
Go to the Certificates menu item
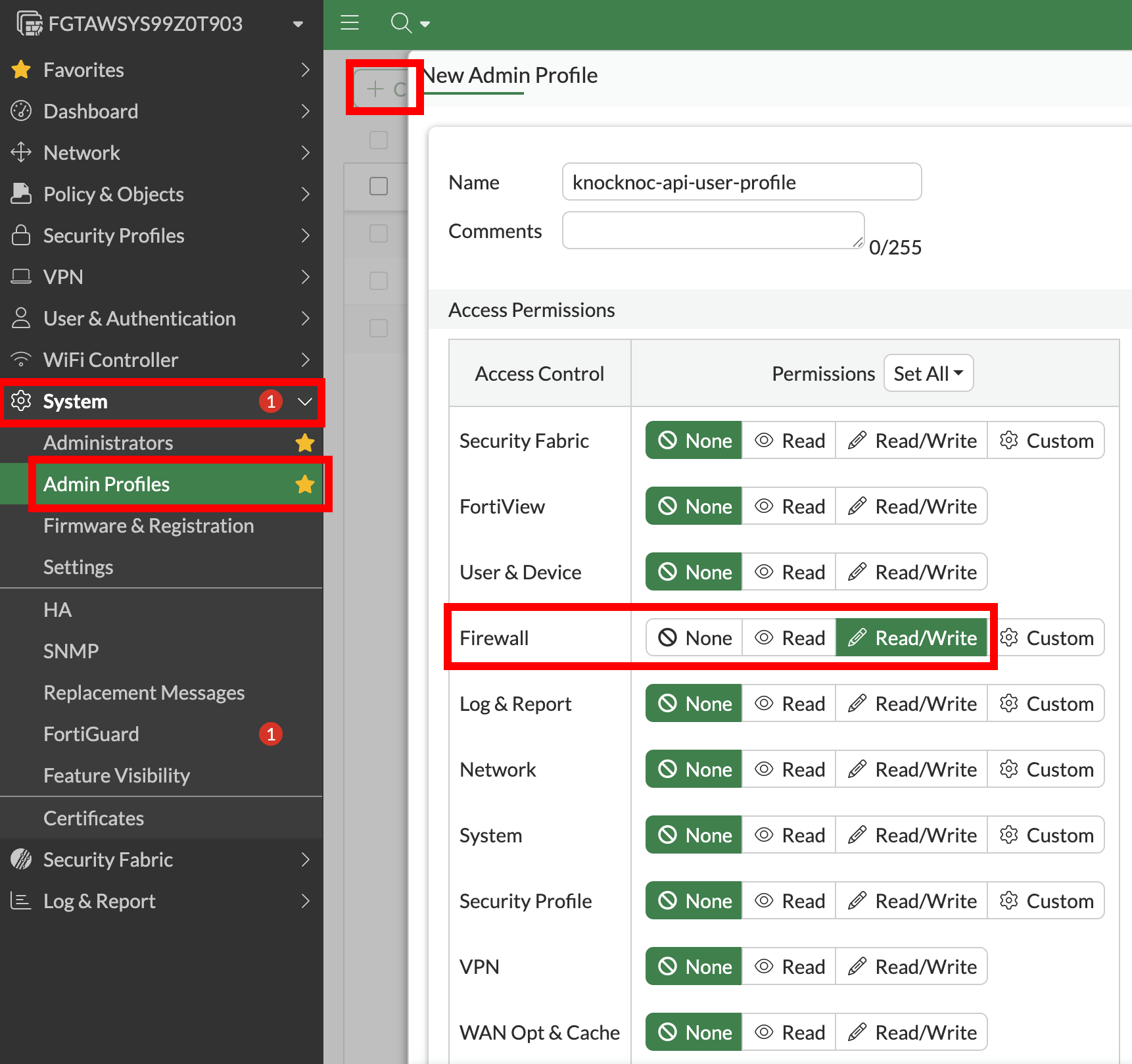click(93, 818)
